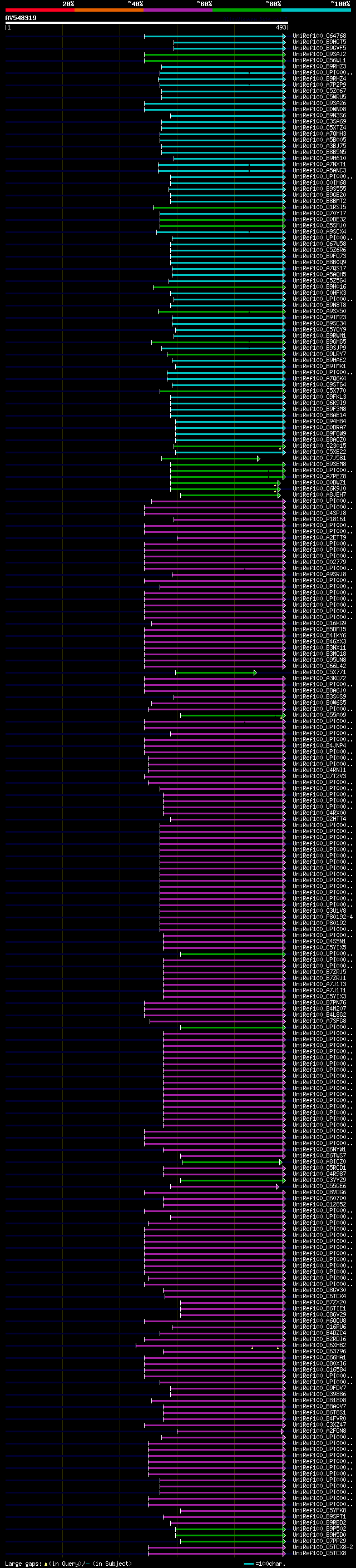356x1568 pixels.
Task: Open hit UniRef100_Q5SMJ0
Action: (x=319, y=226)
